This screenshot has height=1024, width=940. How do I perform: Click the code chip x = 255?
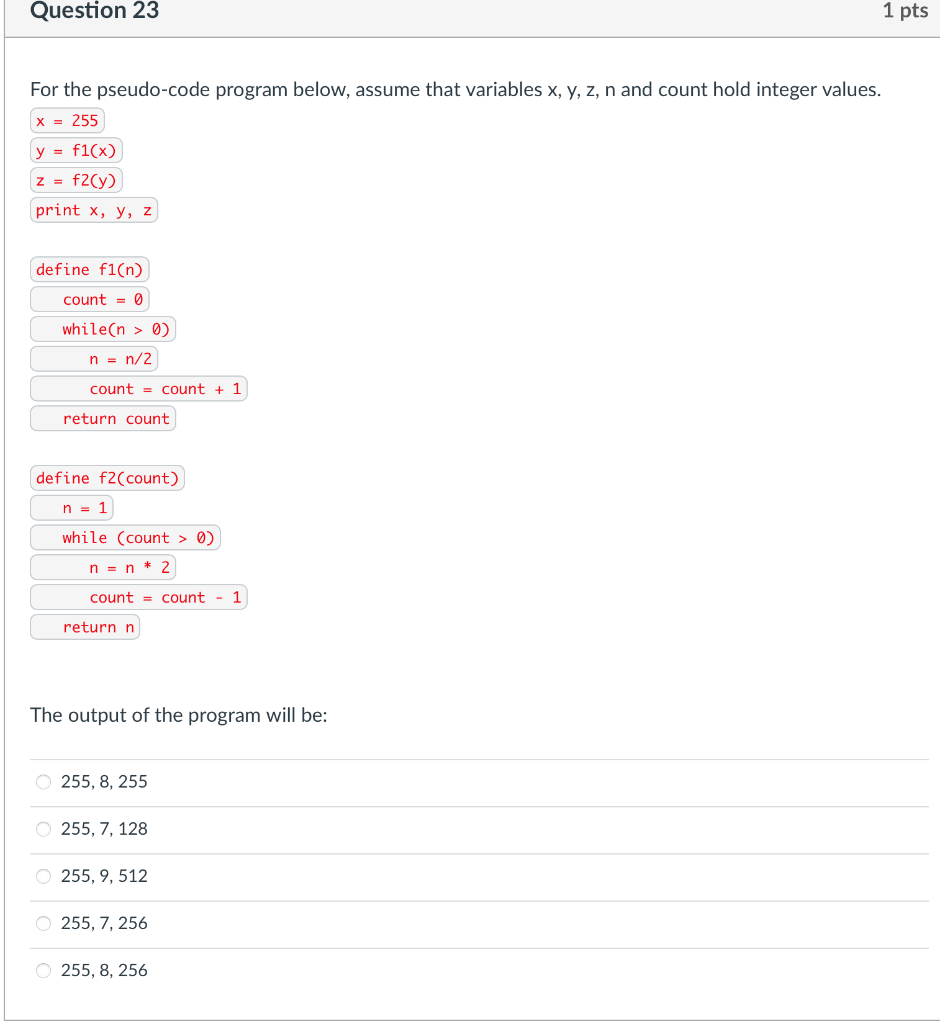(66, 120)
